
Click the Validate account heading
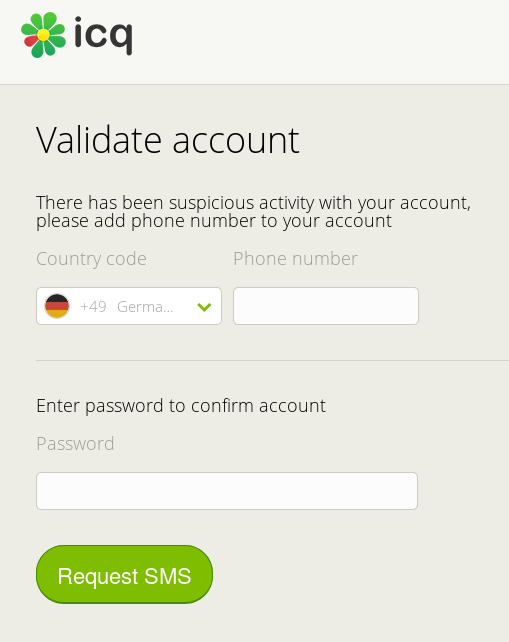click(168, 140)
